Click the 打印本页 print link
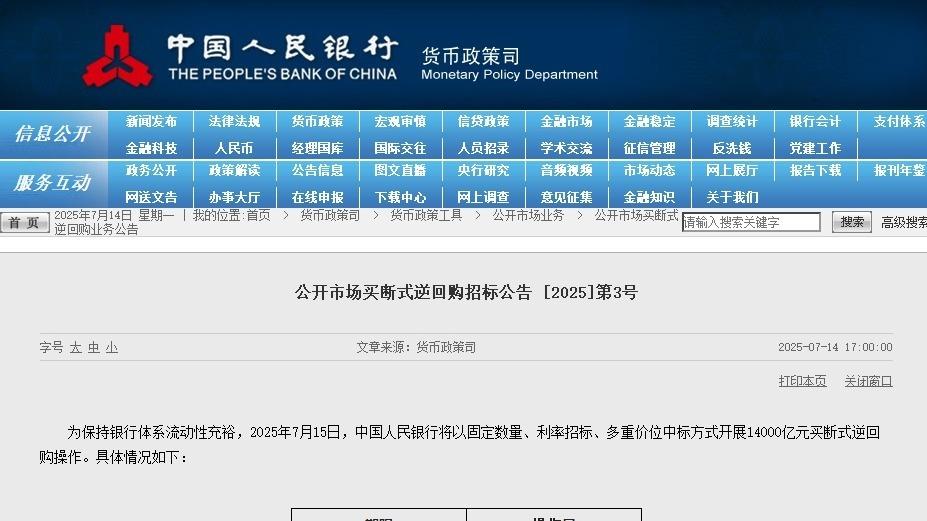 (x=802, y=381)
